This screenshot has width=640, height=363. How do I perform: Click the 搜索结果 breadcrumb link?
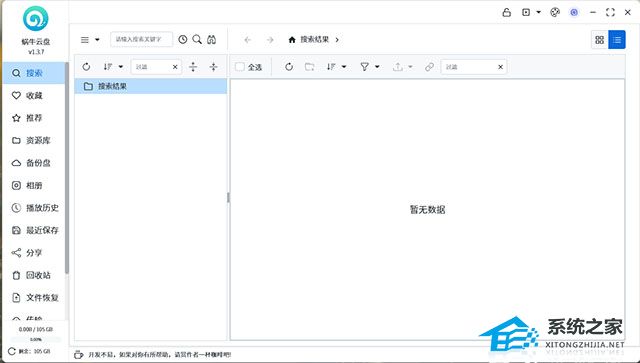point(315,40)
